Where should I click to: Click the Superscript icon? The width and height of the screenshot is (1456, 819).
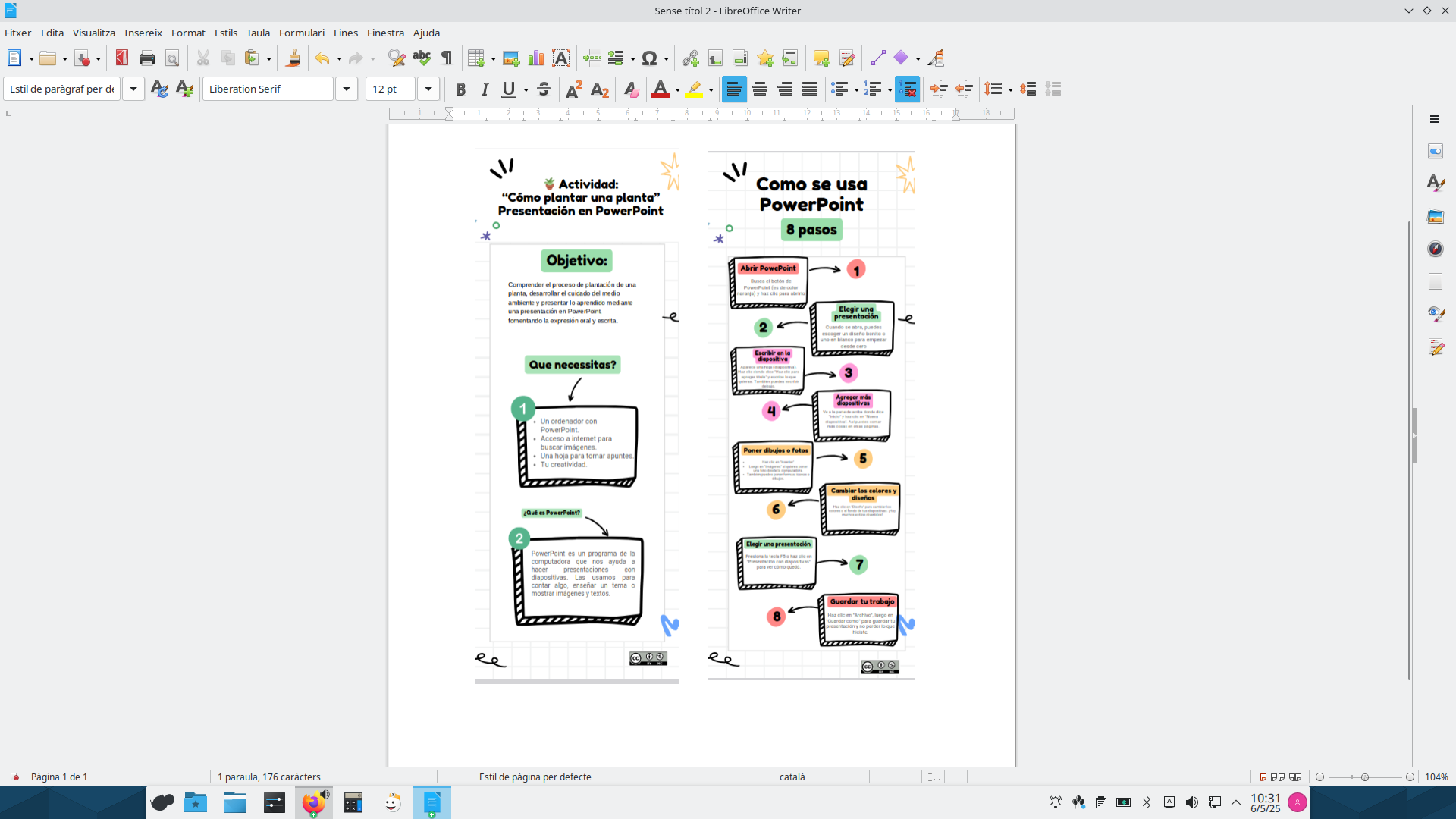(575, 89)
